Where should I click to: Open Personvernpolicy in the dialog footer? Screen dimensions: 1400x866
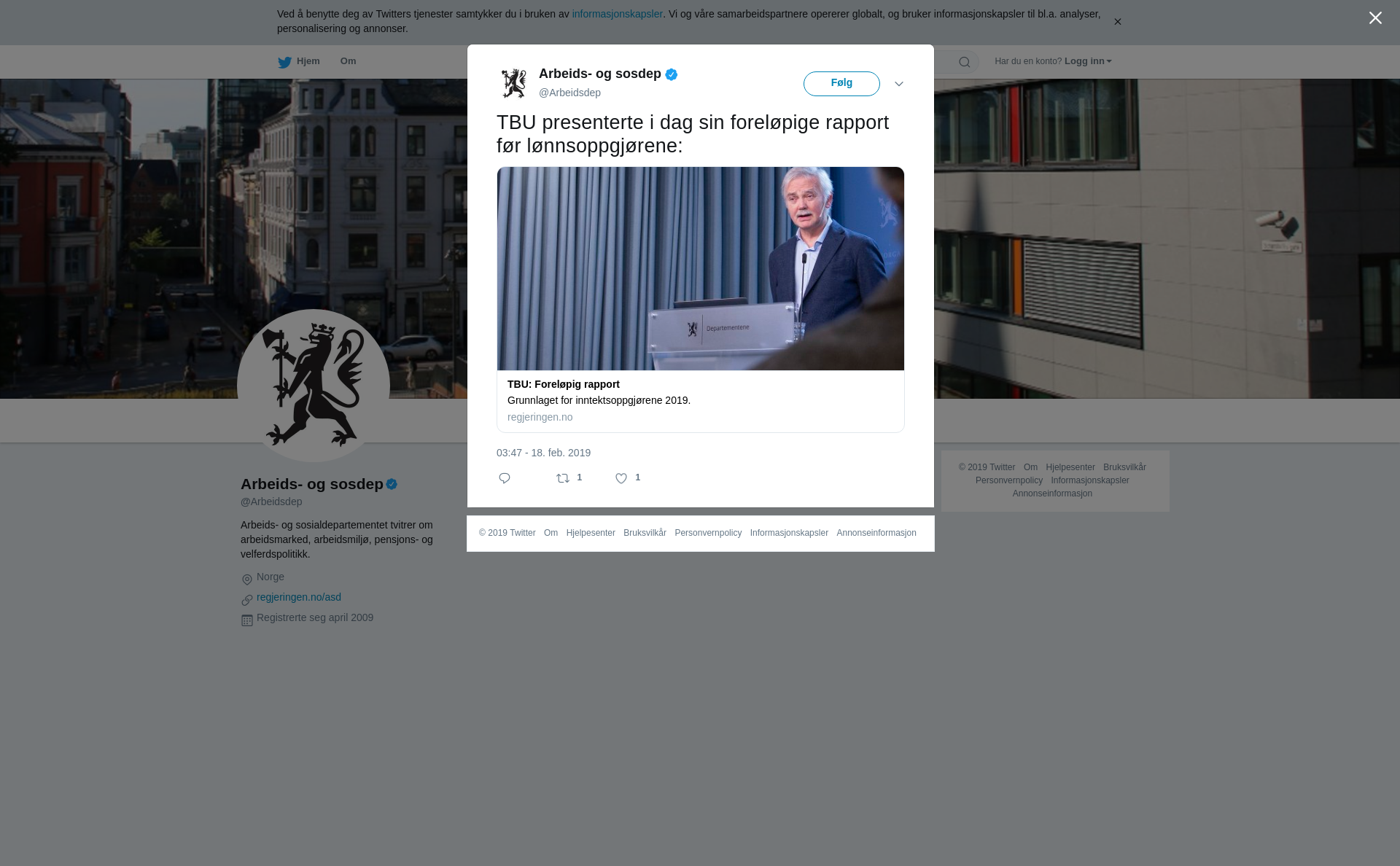pyautogui.click(x=708, y=533)
